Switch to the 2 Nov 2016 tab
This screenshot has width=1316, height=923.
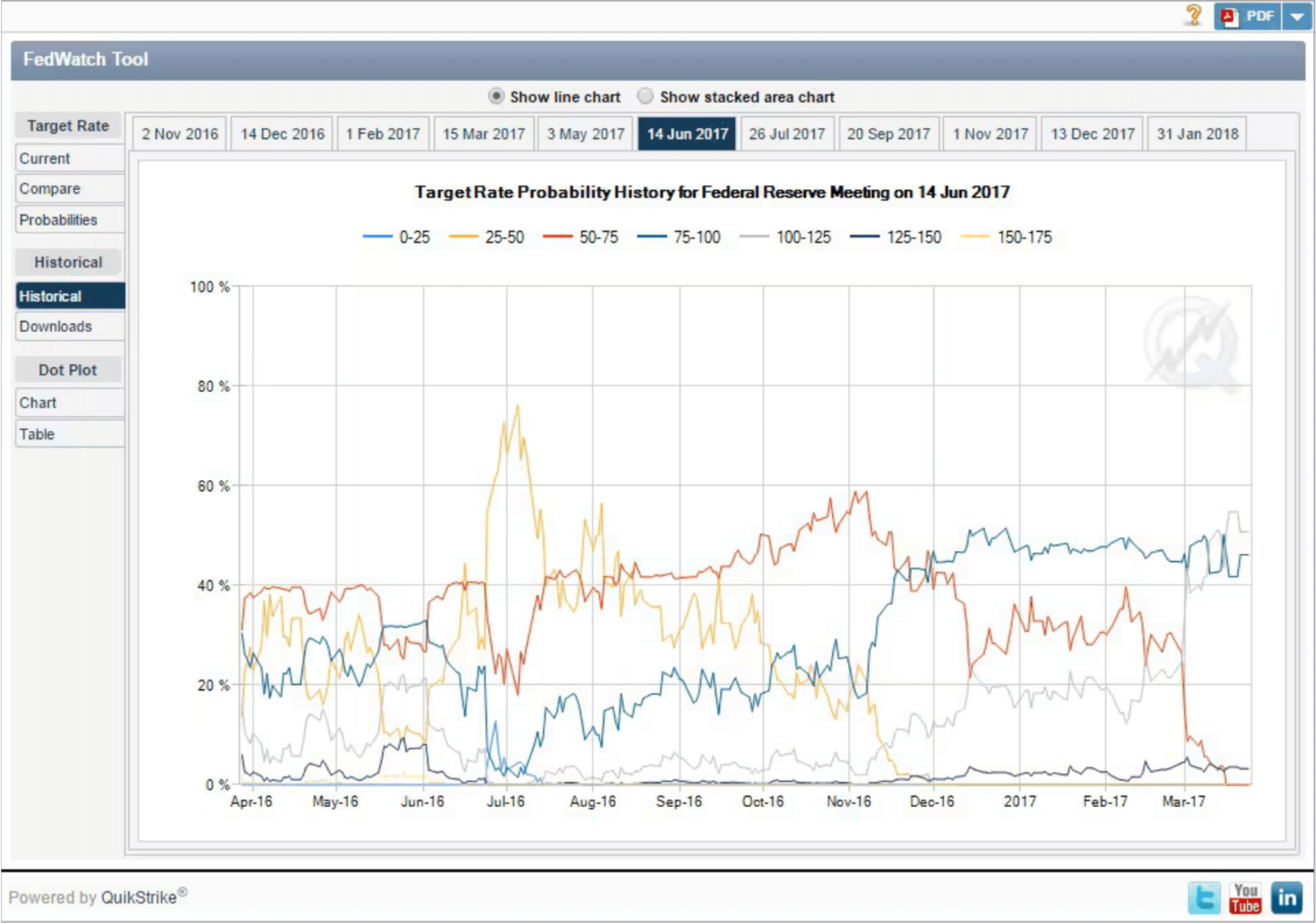tap(180, 134)
